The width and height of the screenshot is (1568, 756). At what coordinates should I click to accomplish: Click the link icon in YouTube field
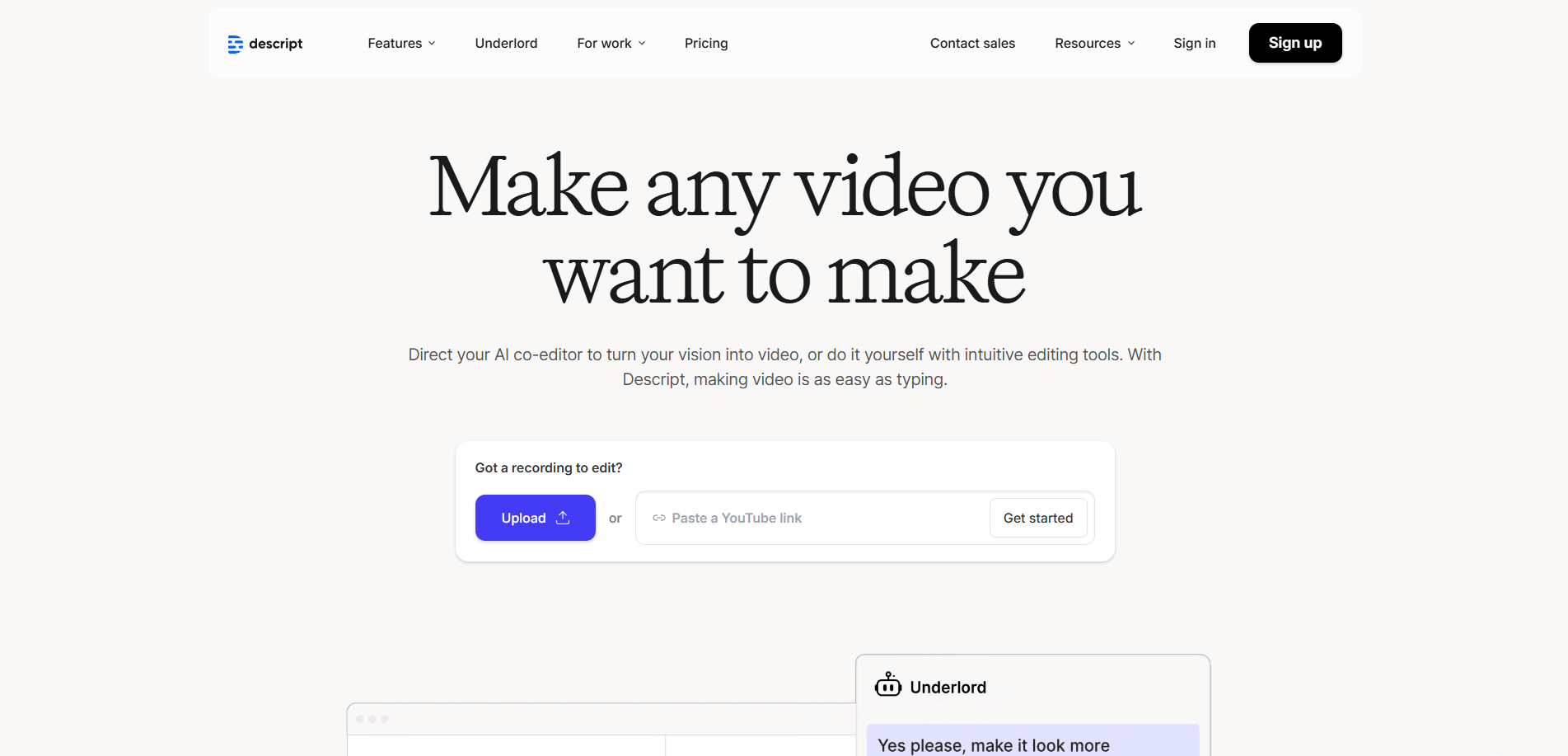pos(659,518)
